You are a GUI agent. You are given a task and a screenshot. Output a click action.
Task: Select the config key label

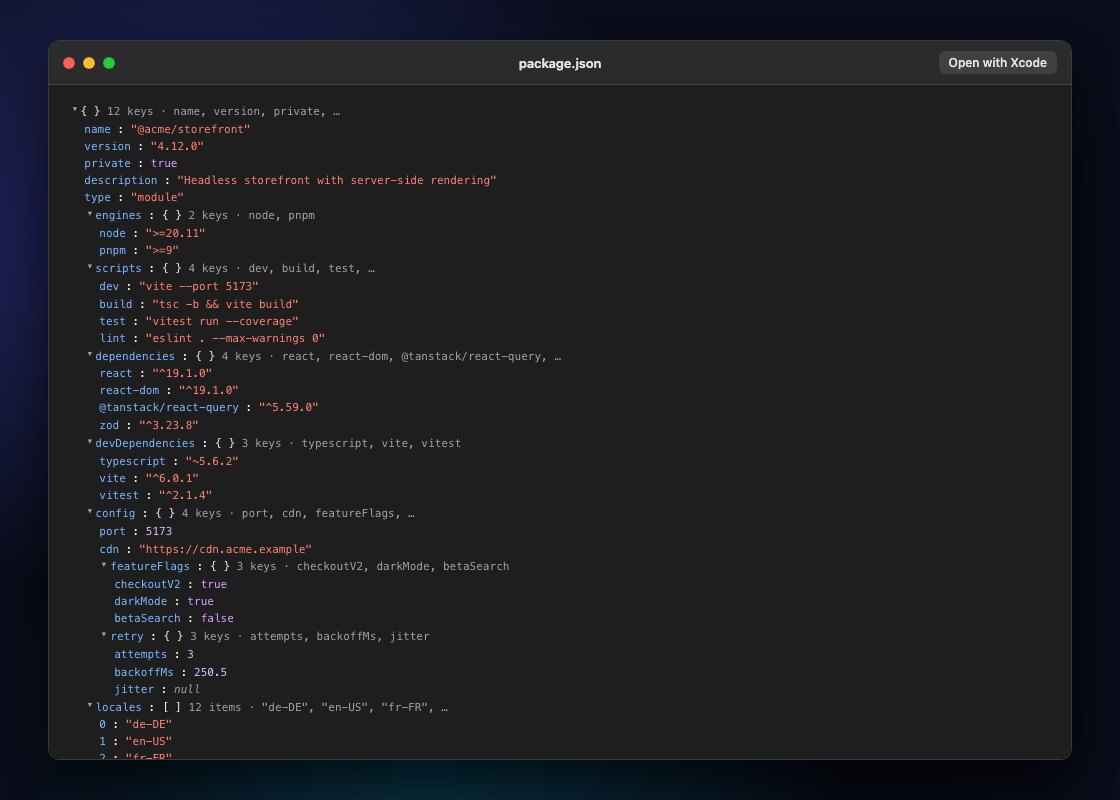click(115, 514)
